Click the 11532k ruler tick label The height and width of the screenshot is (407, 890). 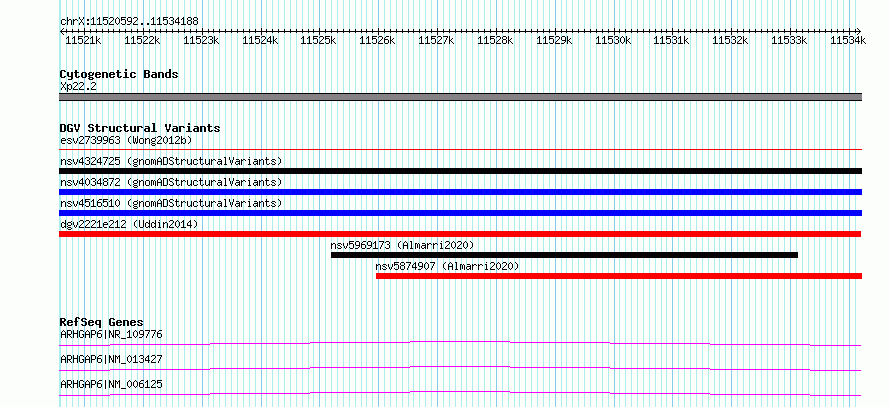731,40
